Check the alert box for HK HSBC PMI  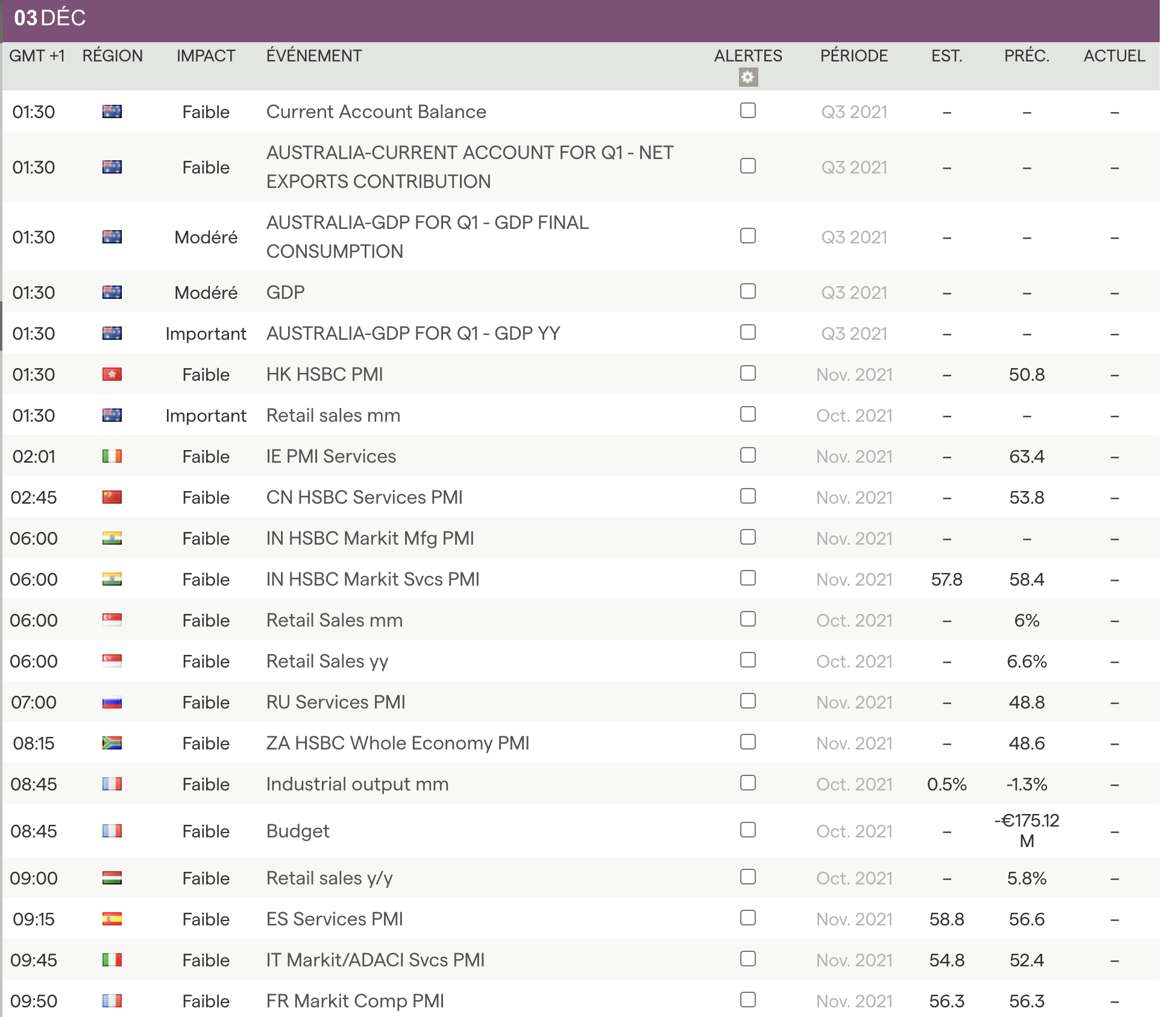click(748, 373)
